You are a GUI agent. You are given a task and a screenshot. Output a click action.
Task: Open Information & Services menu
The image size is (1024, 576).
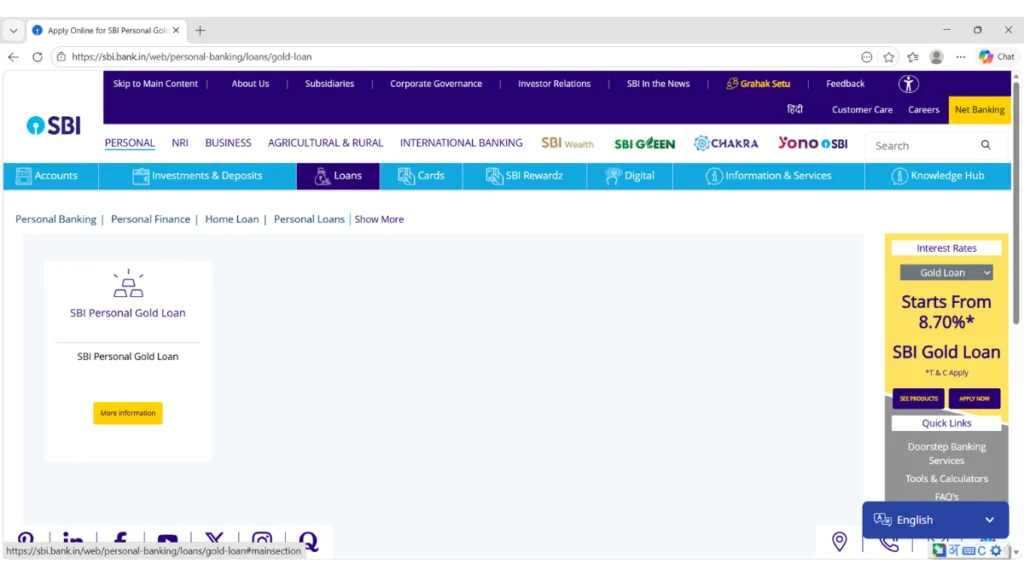click(769, 176)
